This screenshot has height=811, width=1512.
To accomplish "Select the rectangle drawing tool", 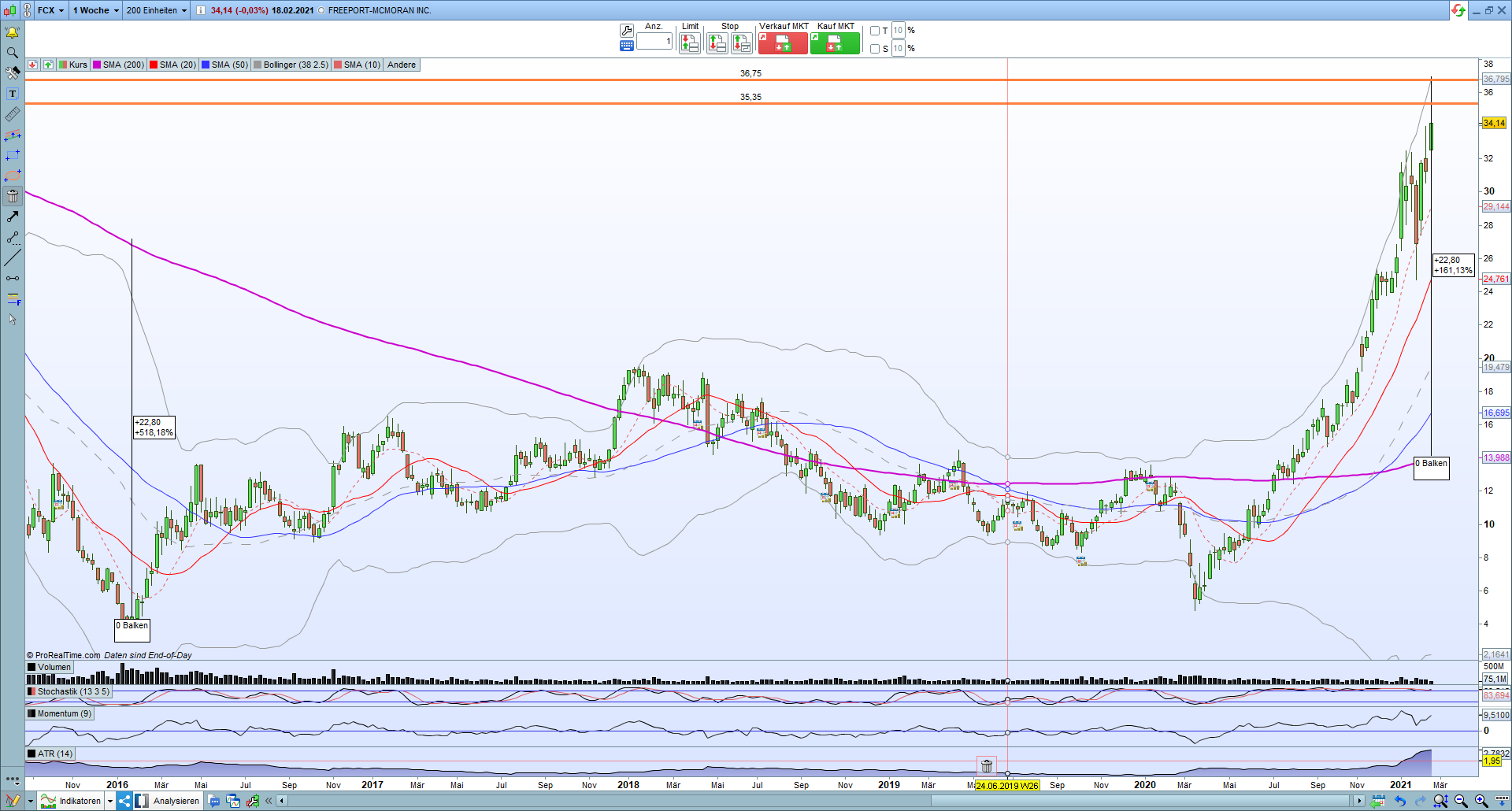I will (13, 156).
